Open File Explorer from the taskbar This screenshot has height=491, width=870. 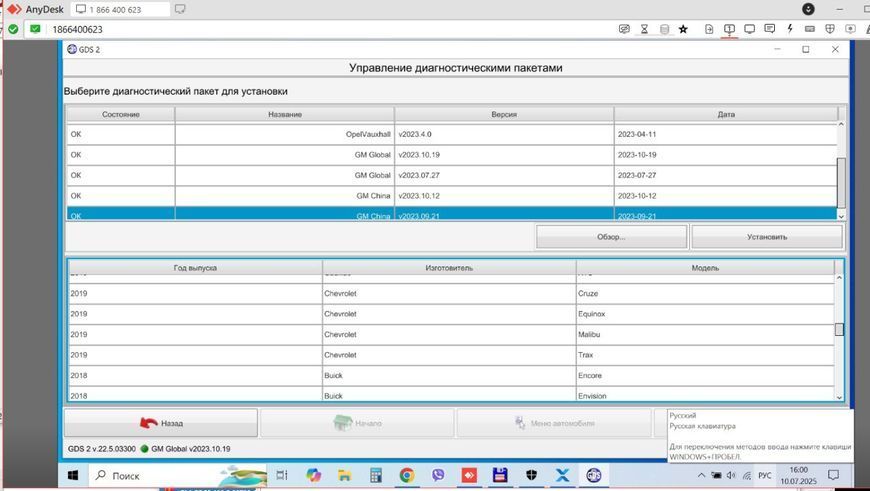345,475
